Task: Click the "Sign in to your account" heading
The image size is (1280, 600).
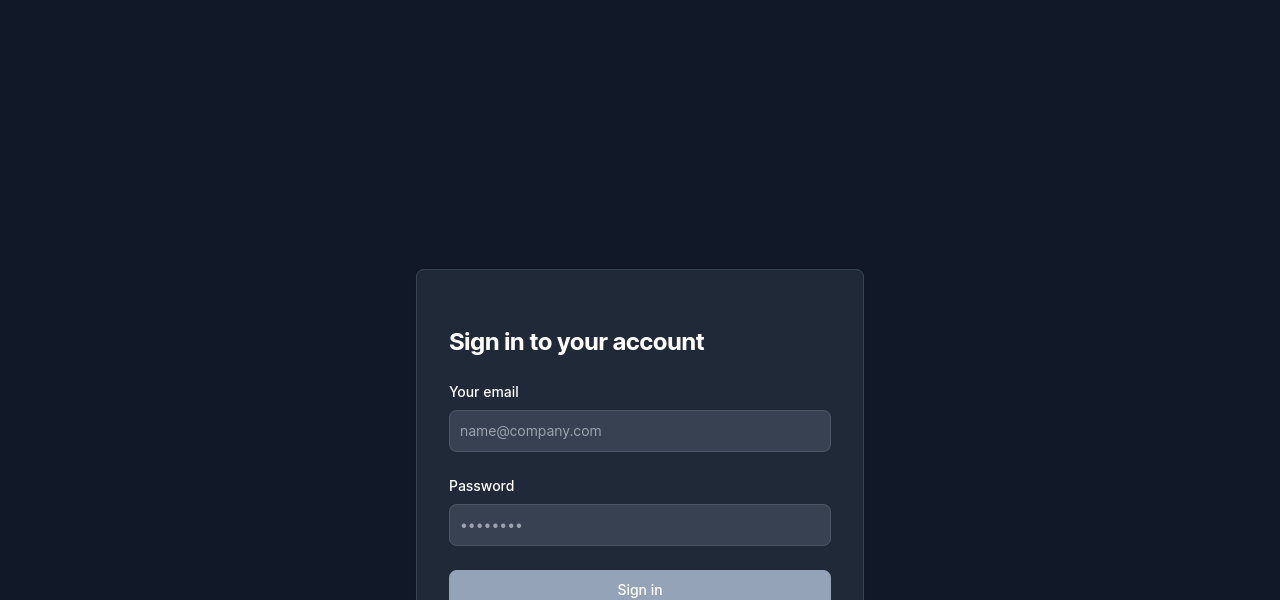Action: [576, 342]
